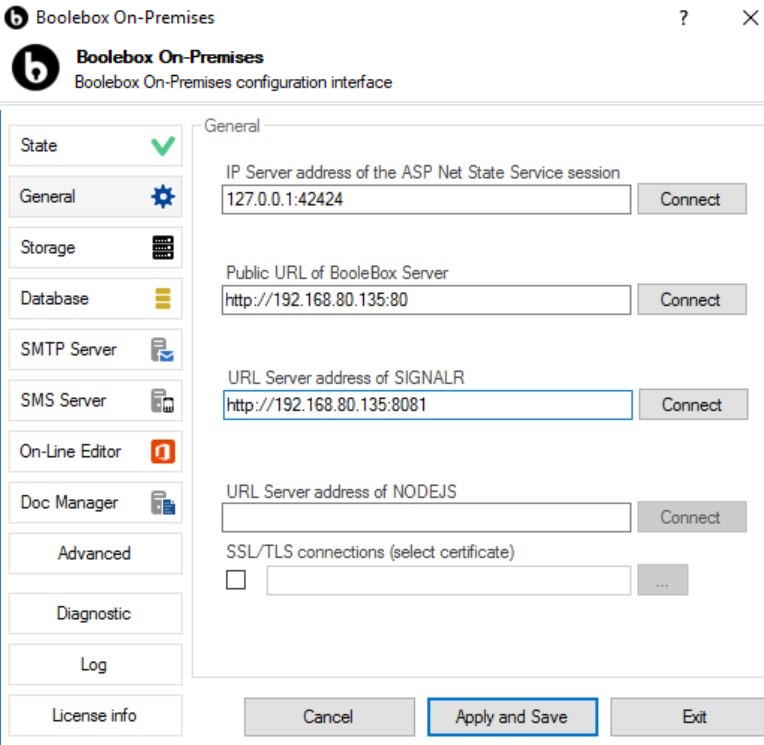Open the License info section
This screenshot has height=745, width=764.
[96, 715]
